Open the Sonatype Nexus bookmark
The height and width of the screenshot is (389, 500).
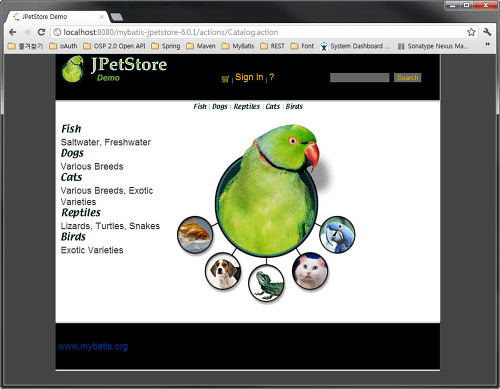(x=433, y=46)
